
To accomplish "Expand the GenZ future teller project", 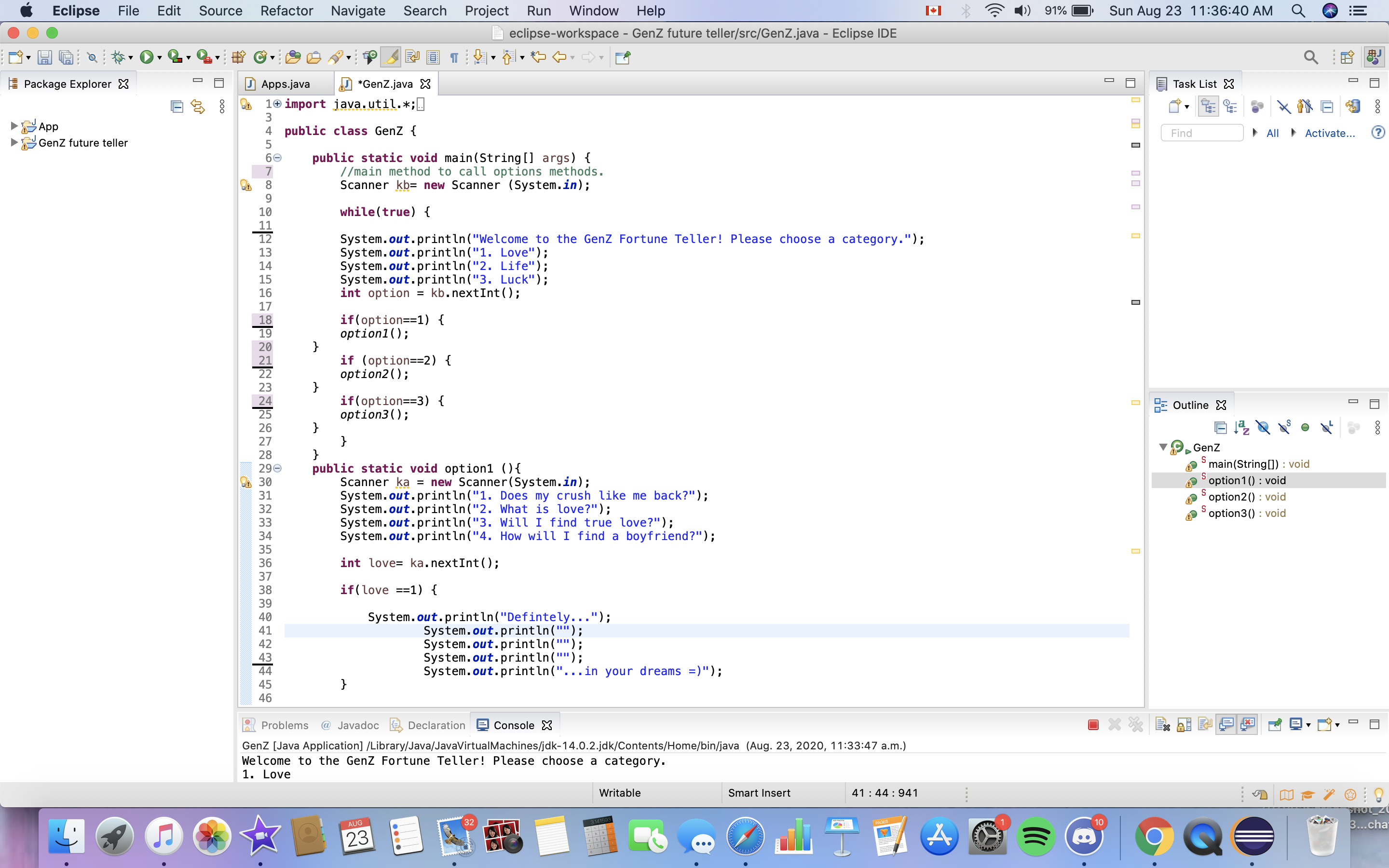I will 14,142.
